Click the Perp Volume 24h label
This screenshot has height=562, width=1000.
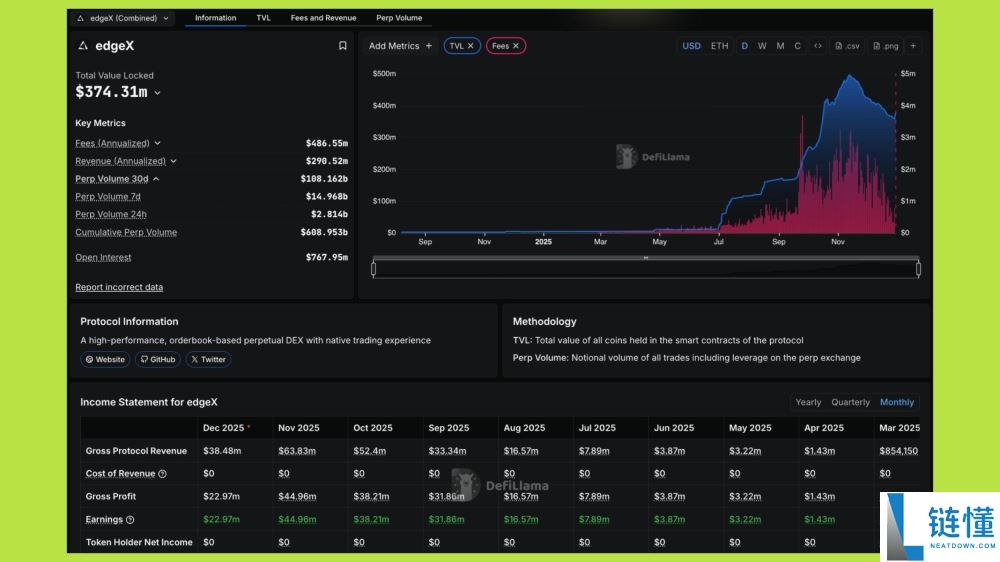110,214
